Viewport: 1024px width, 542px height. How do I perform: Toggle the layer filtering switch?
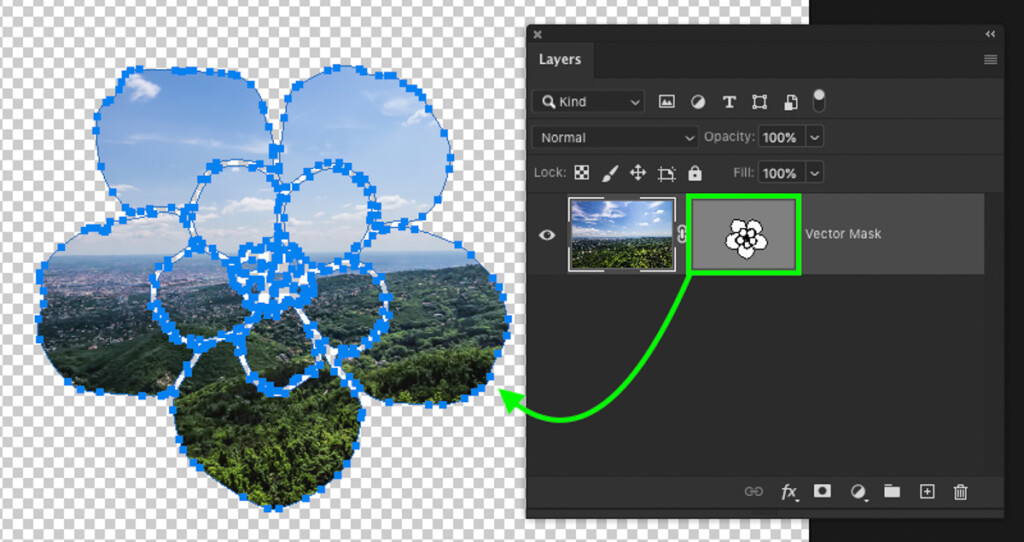click(819, 101)
